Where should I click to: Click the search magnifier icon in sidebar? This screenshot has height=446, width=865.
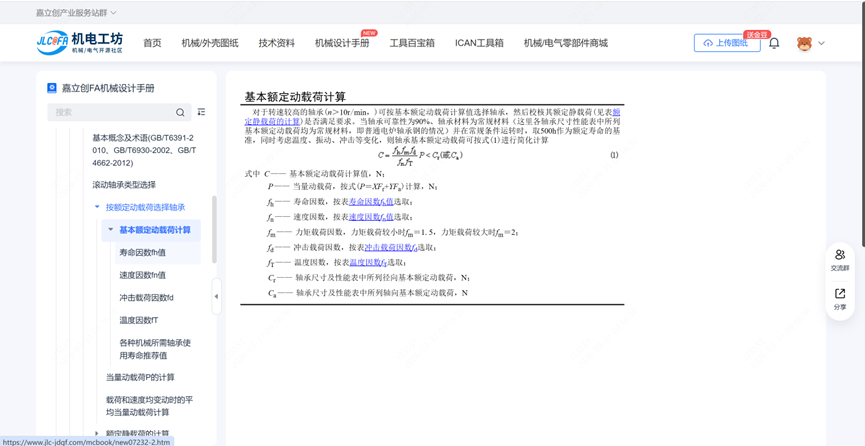point(180,113)
